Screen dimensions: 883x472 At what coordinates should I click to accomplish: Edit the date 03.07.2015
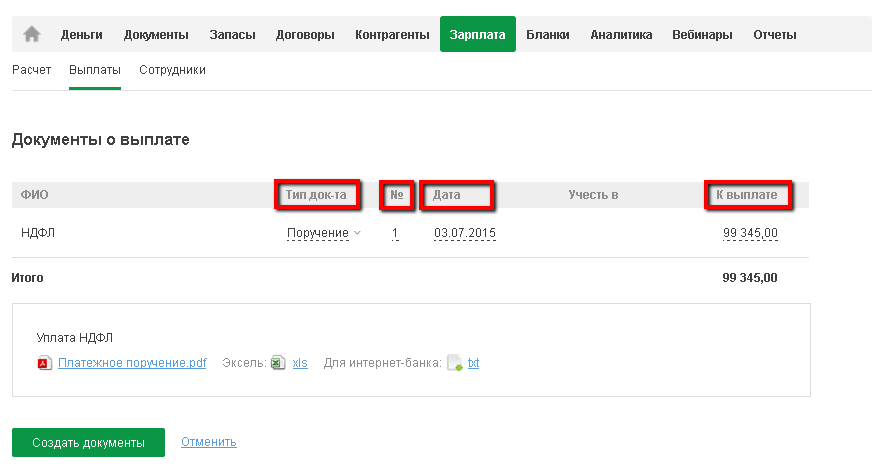pyautogui.click(x=465, y=233)
